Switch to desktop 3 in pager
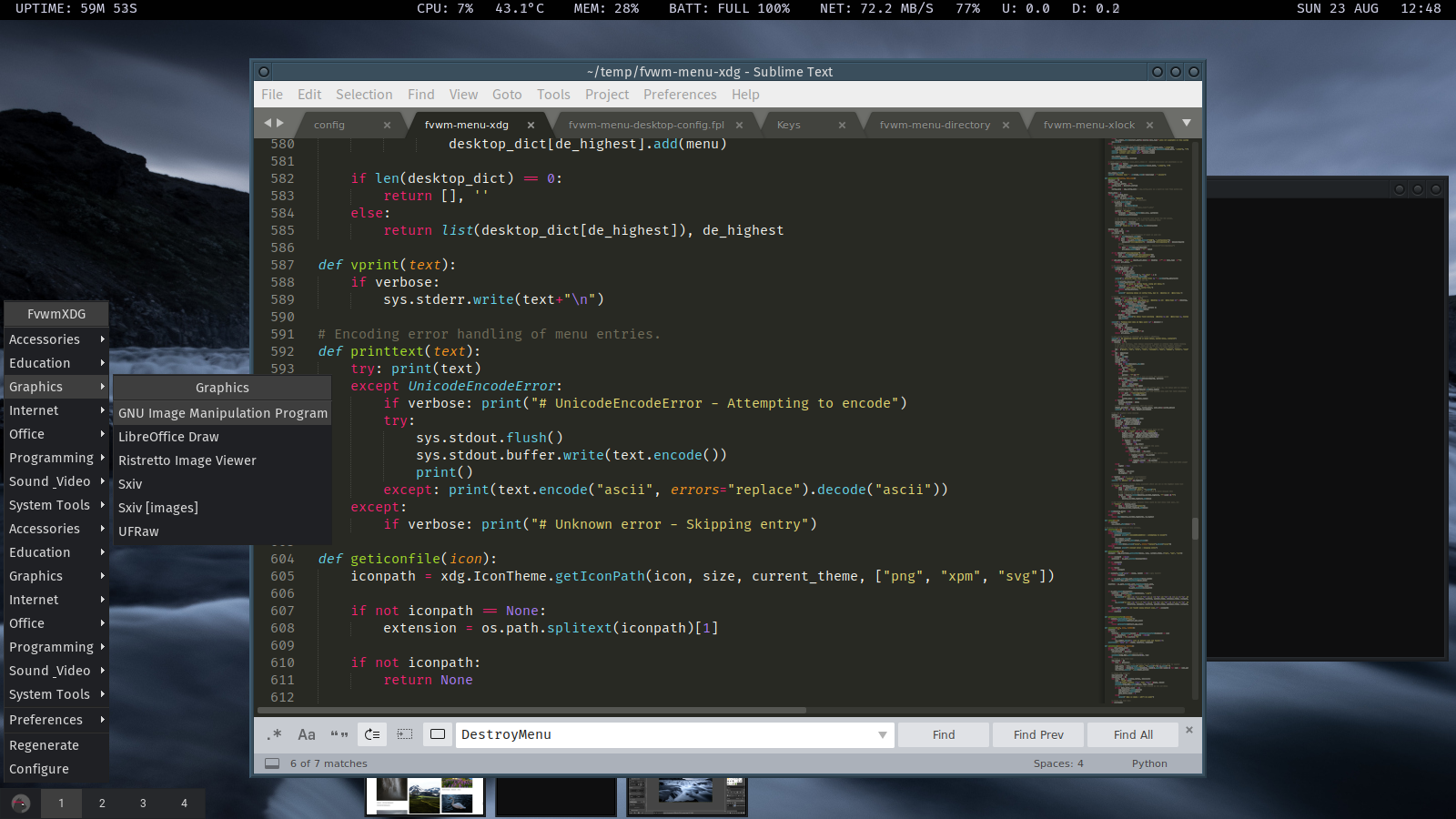This screenshot has height=819, width=1456. point(143,804)
